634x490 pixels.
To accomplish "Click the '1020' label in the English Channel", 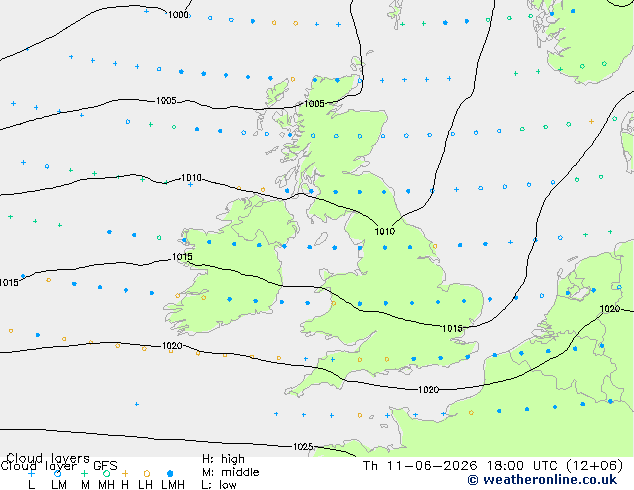I will click(428, 389).
